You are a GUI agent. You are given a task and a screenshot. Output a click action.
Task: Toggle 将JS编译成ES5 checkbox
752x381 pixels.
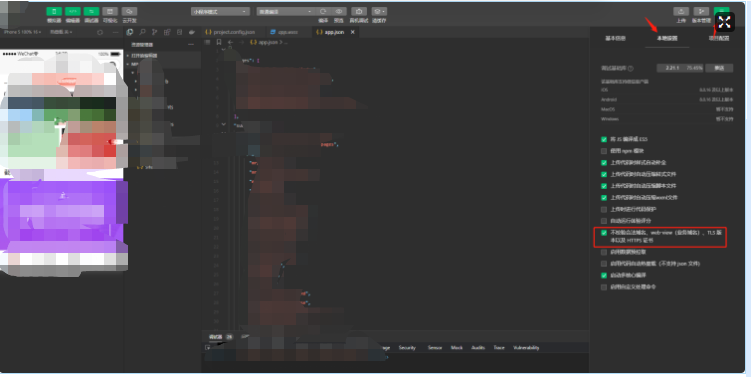604,139
